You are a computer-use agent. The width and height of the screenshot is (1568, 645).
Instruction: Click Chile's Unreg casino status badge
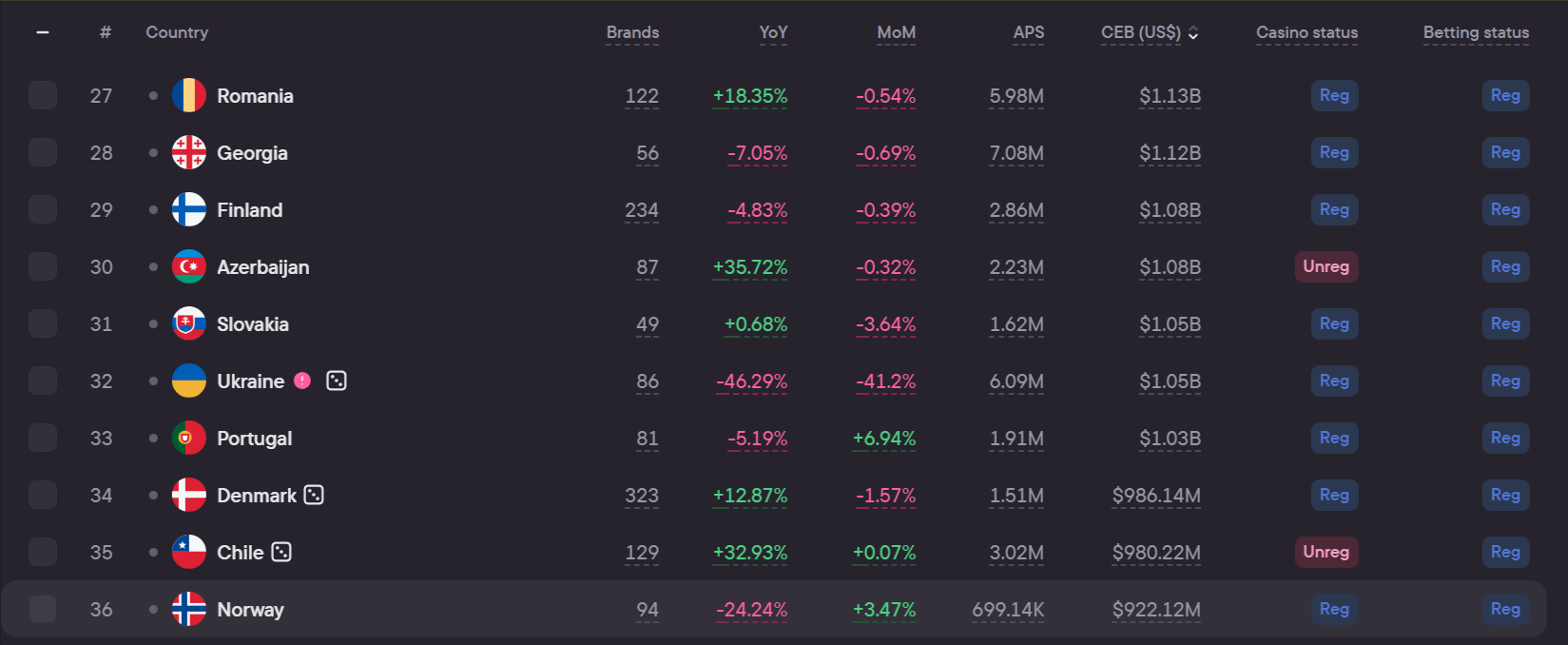click(x=1326, y=552)
